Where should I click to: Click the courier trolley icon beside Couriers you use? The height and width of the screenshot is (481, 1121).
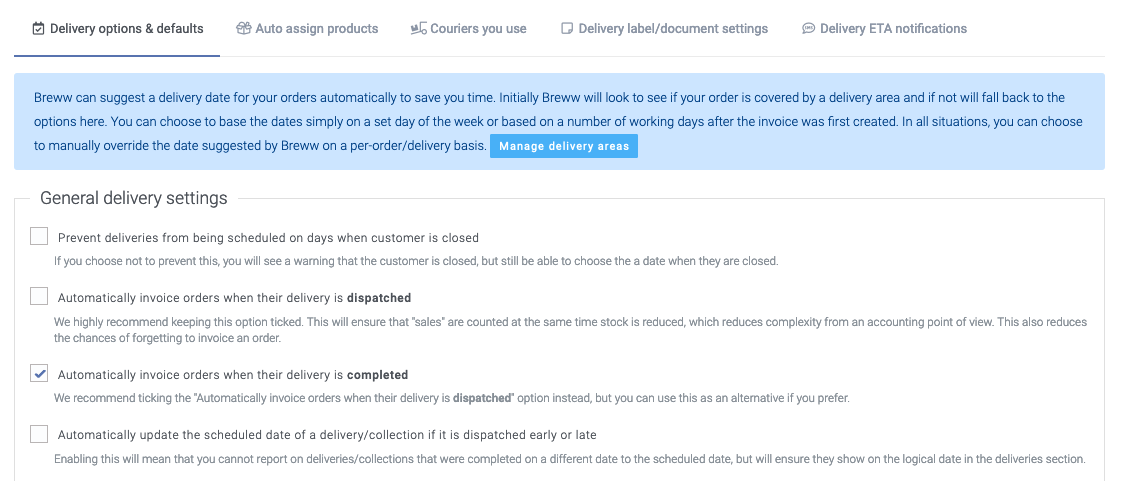(x=418, y=29)
